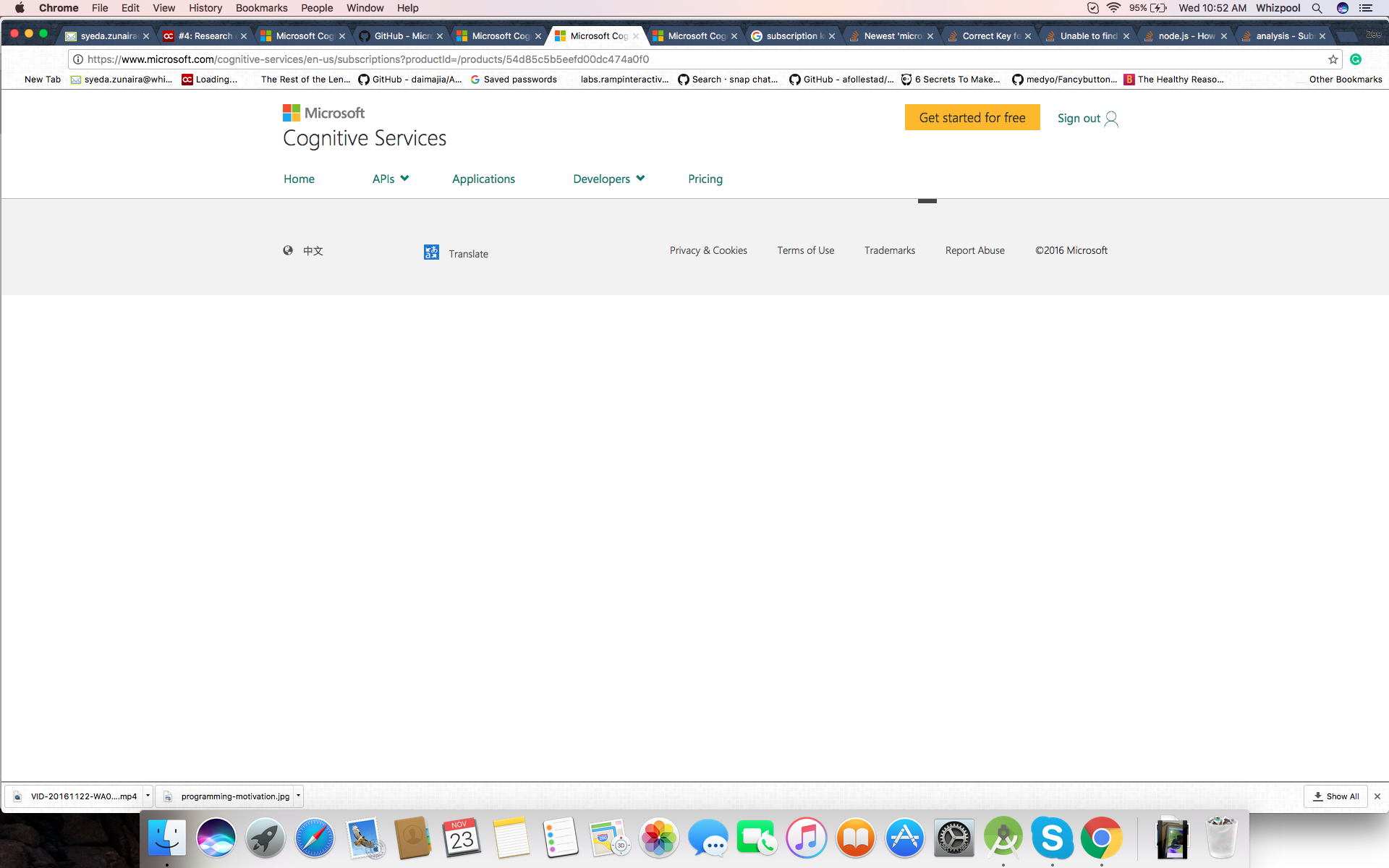The image size is (1389, 868).
Task: Open Wi-Fi status menu
Action: (x=1113, y=8)
